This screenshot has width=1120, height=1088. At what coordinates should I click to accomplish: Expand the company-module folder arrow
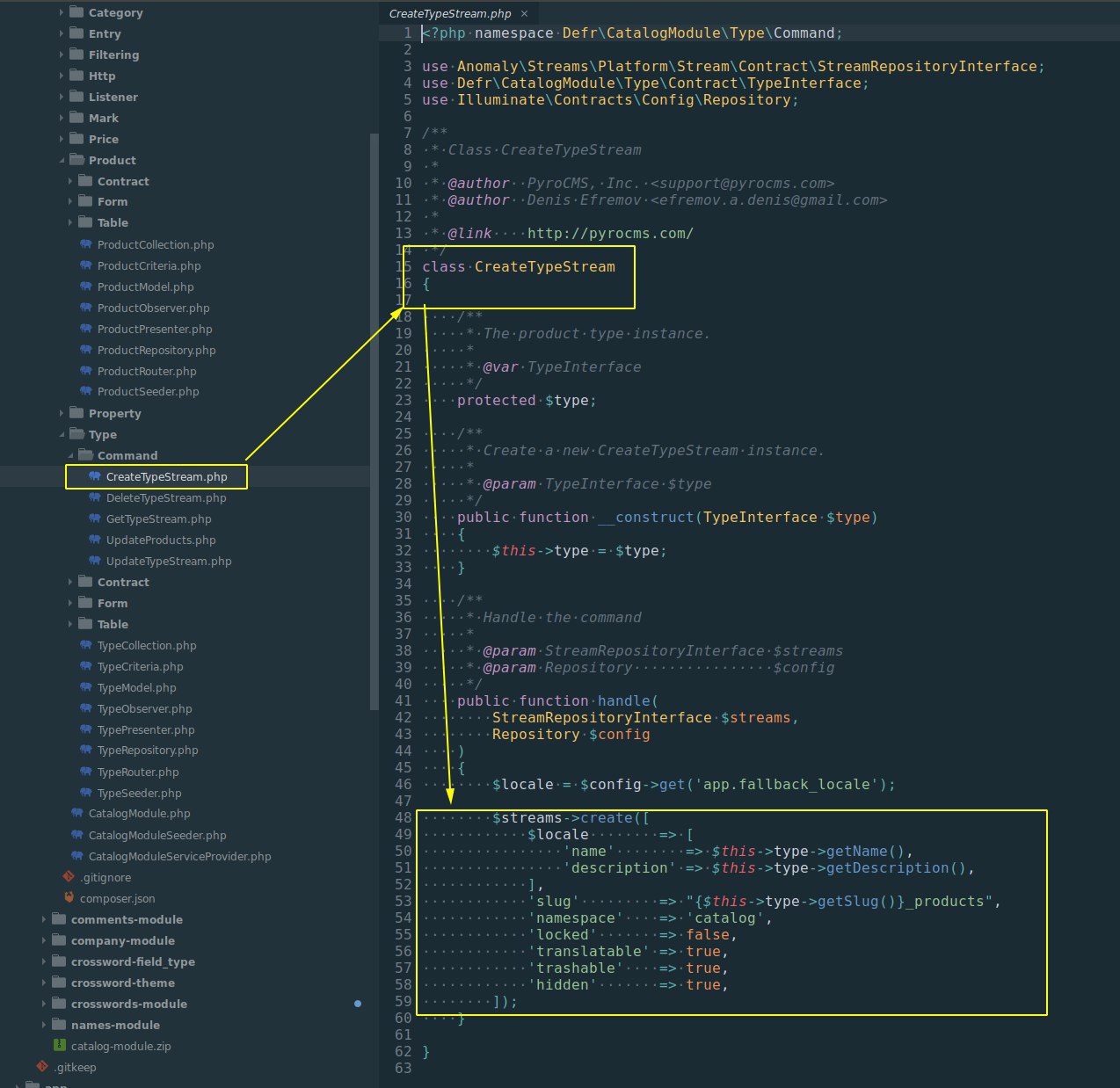point(44,940)
